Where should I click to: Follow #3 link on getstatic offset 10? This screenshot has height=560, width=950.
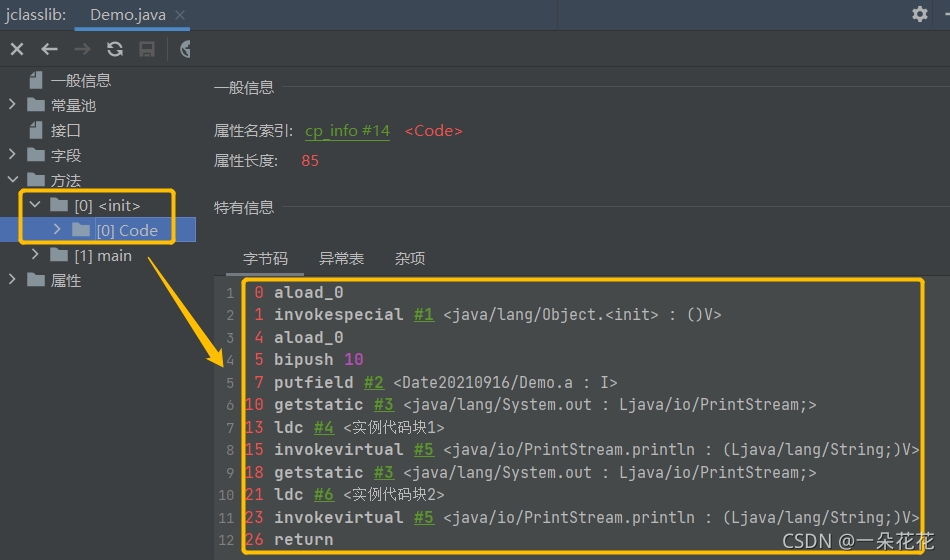(x=384, y=405)
